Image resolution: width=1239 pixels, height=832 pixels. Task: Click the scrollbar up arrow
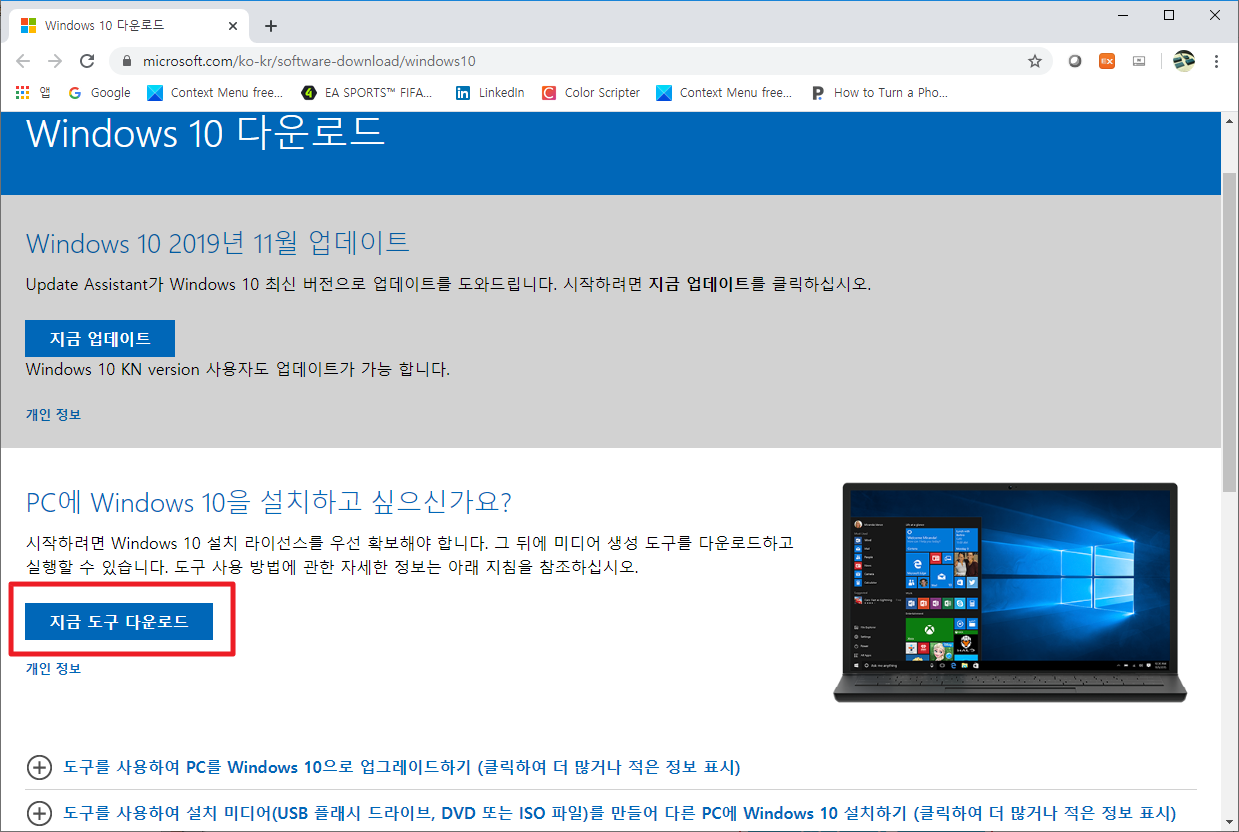[1229, 120]
